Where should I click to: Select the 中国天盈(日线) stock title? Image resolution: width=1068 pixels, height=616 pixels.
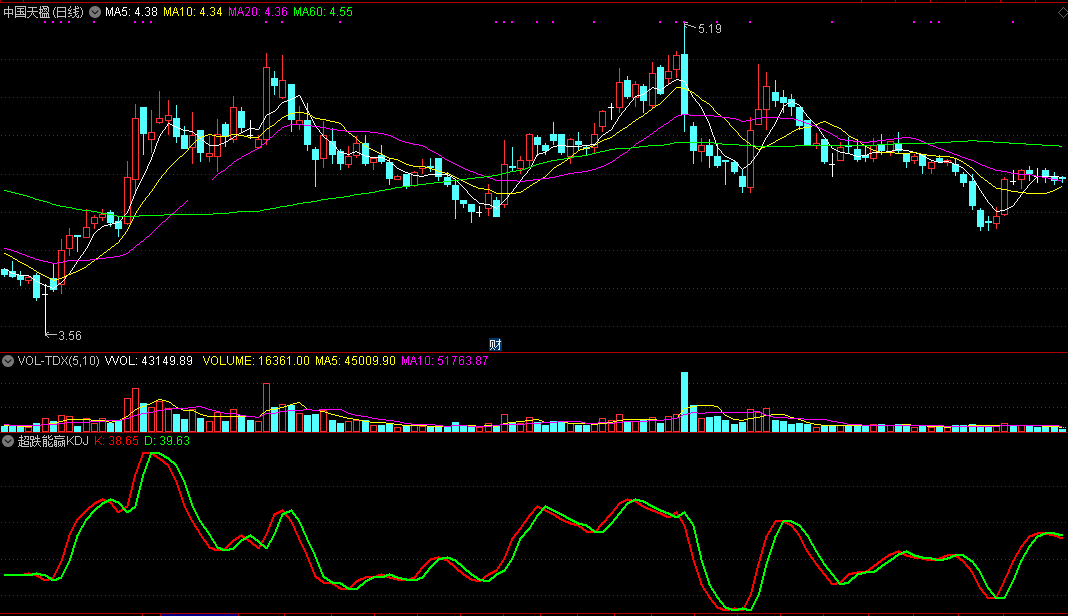[x=44, y=12]
